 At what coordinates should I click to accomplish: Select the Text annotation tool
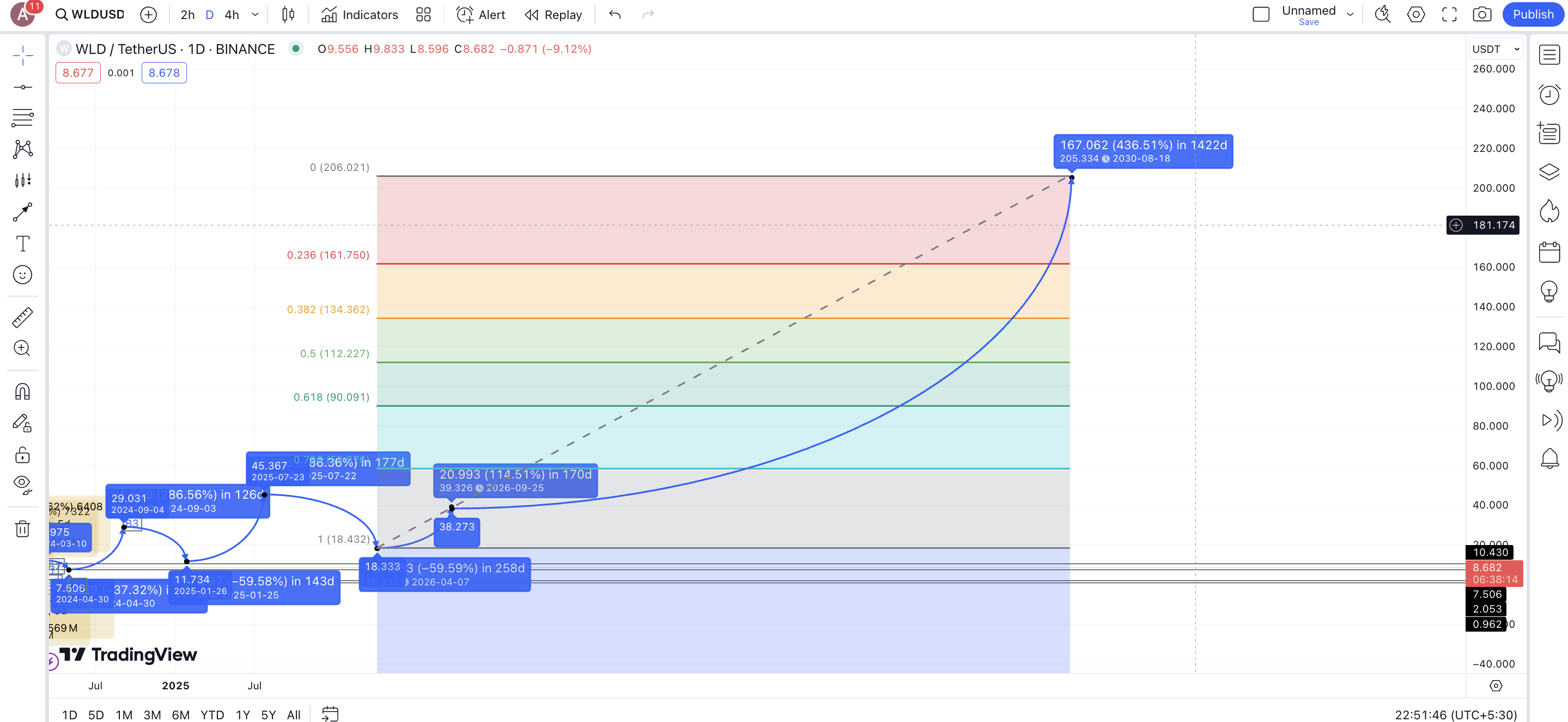pos(22,243)
